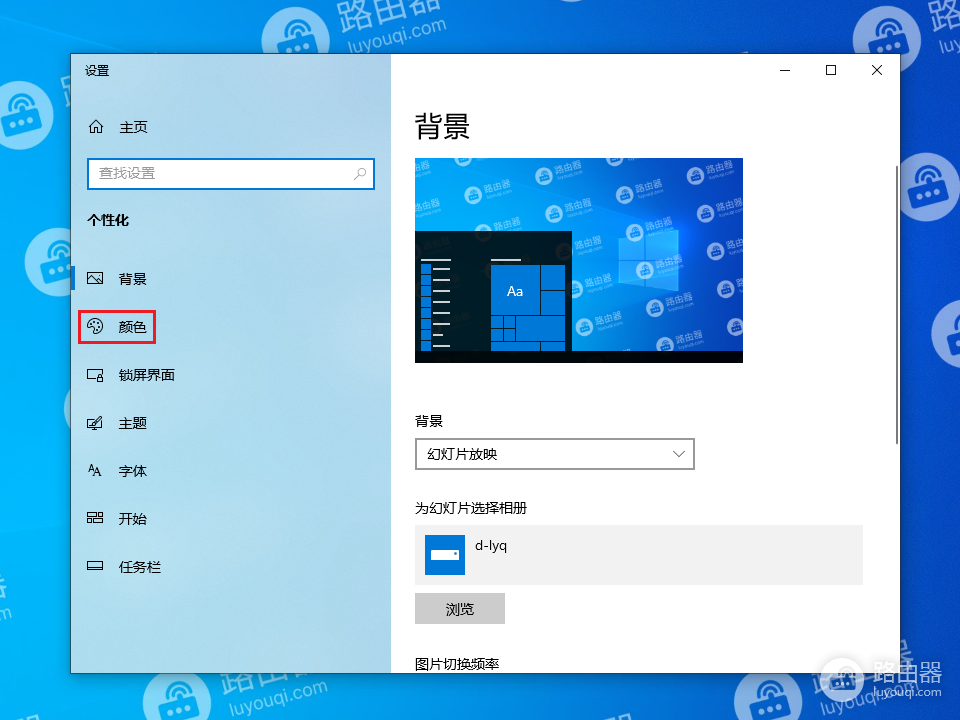Maximize the 设置 window

point(831,70)
